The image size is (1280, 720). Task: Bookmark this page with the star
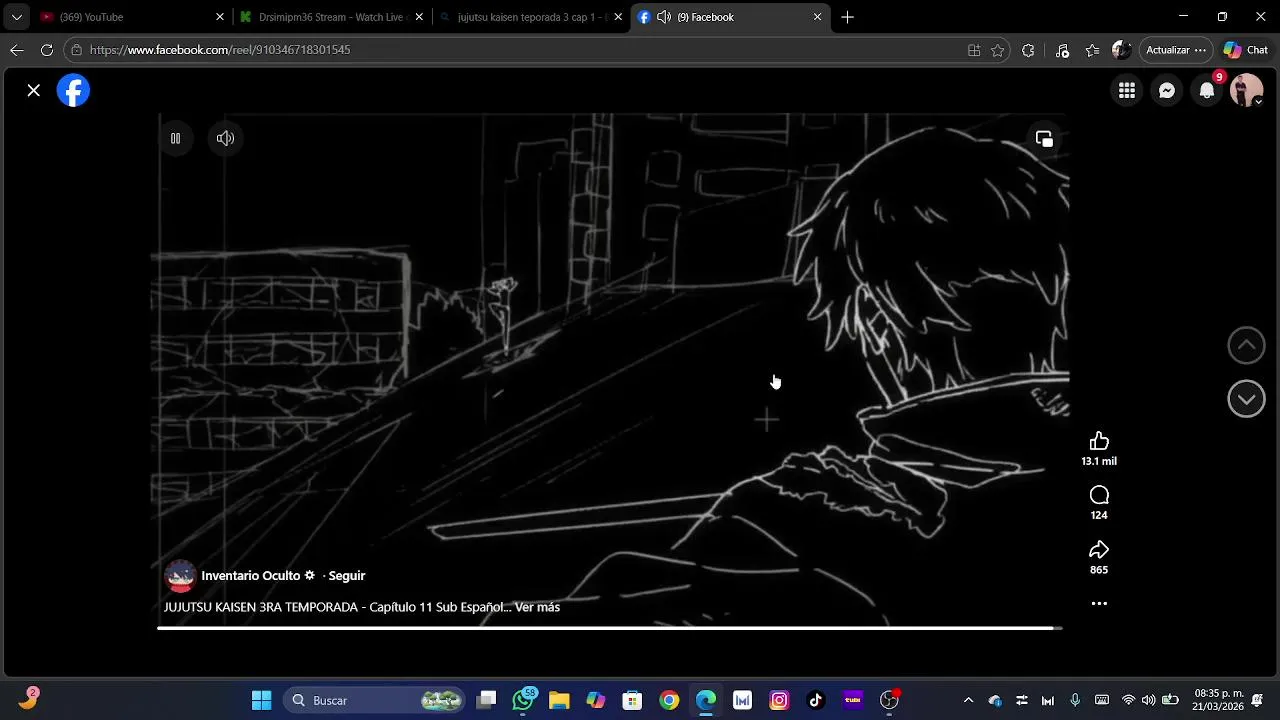tap(998, 50)
